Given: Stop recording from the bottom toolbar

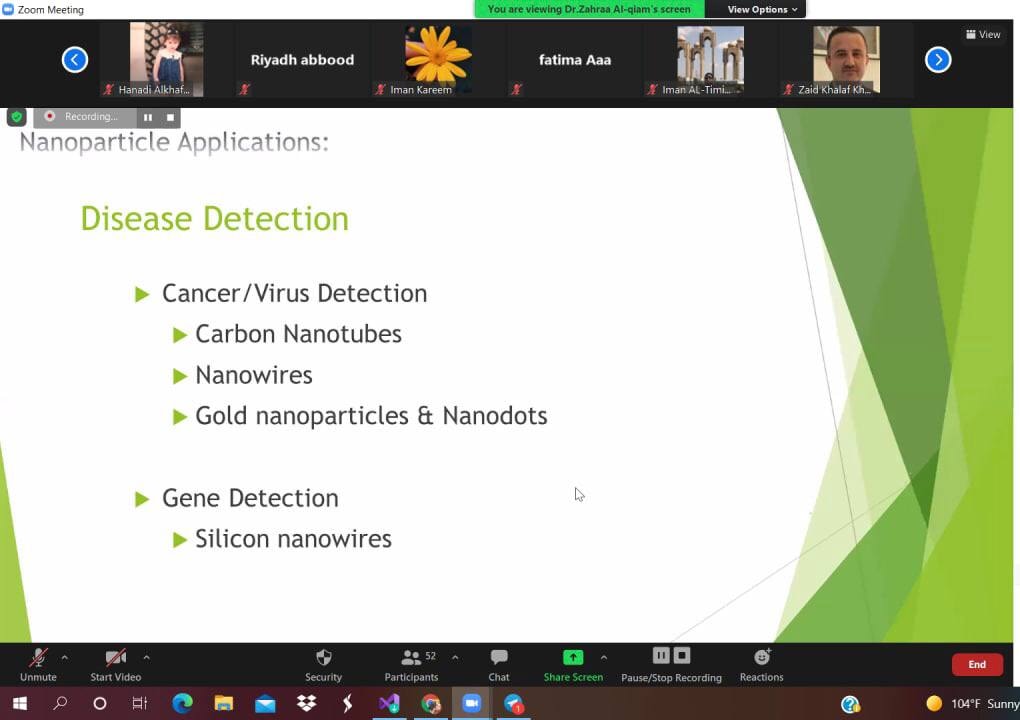Looking at the screenshot, I should point(682,656).
